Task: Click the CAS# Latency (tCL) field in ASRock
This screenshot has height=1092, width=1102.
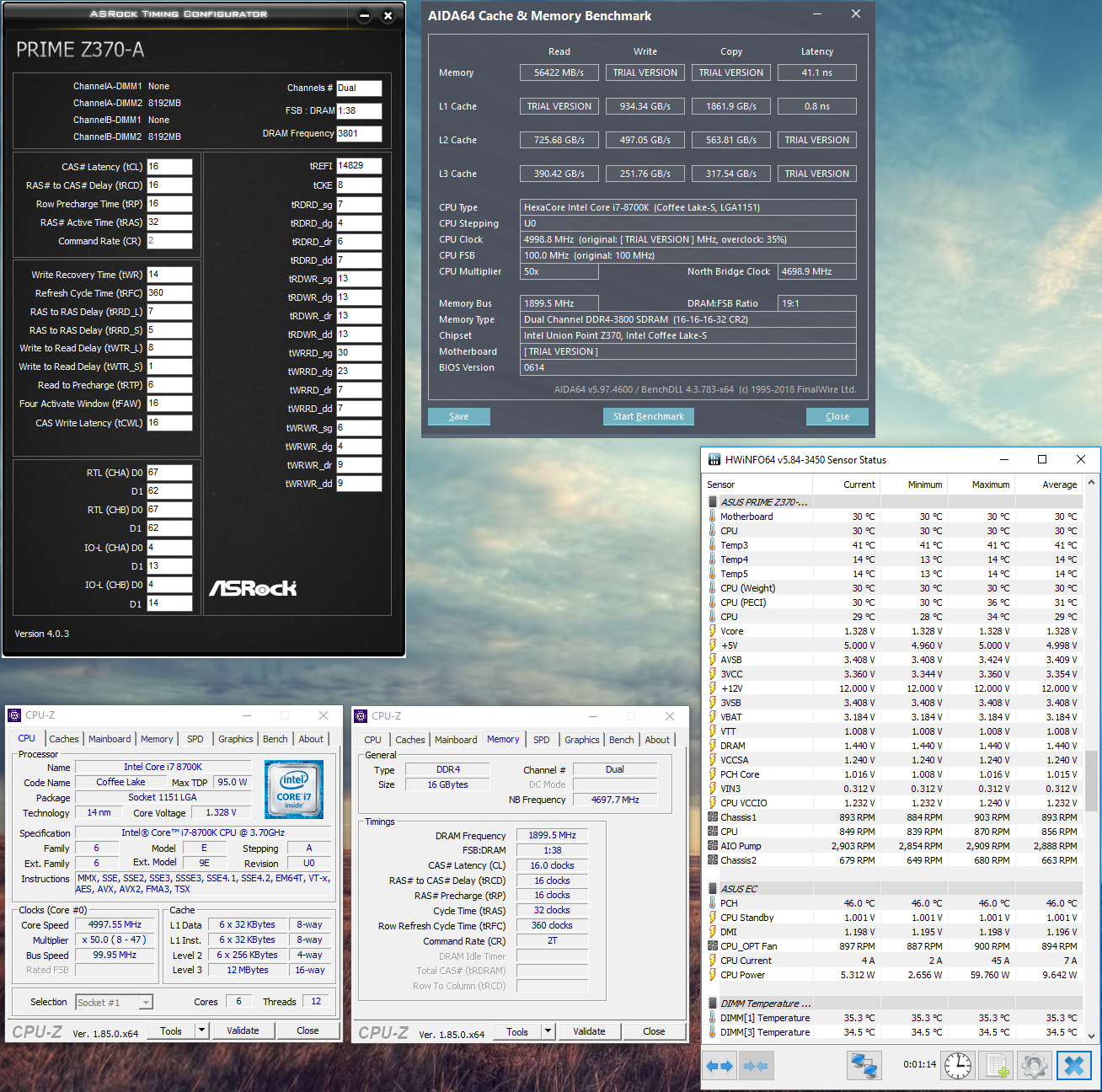Action: point(169,167)
